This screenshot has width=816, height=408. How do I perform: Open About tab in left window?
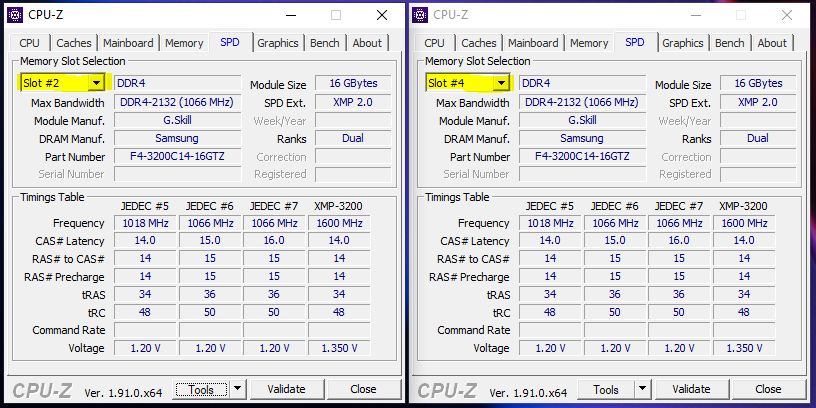click(x=367, y=43)
